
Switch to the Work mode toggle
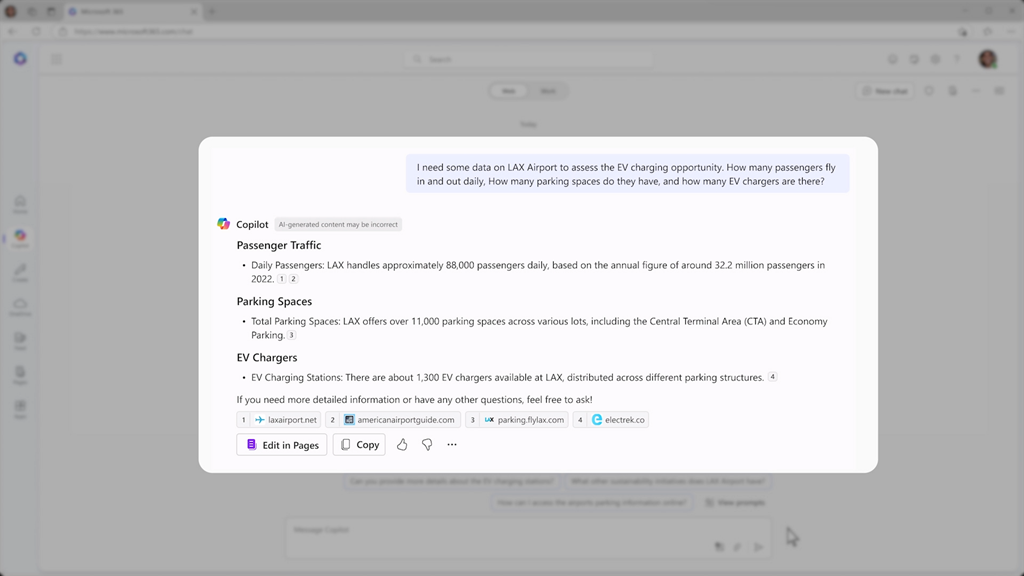(548, 91)
